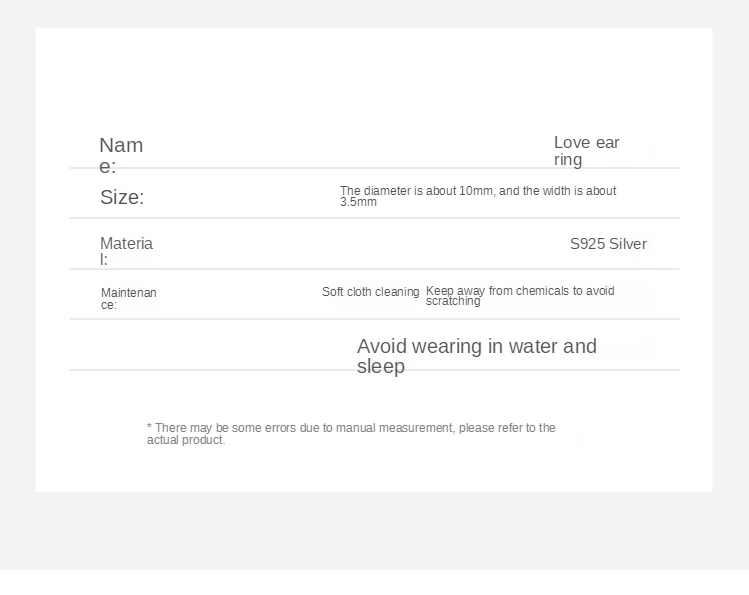
Task: Select the "Love ear ring" product name
Action: [x=586, y=151]
